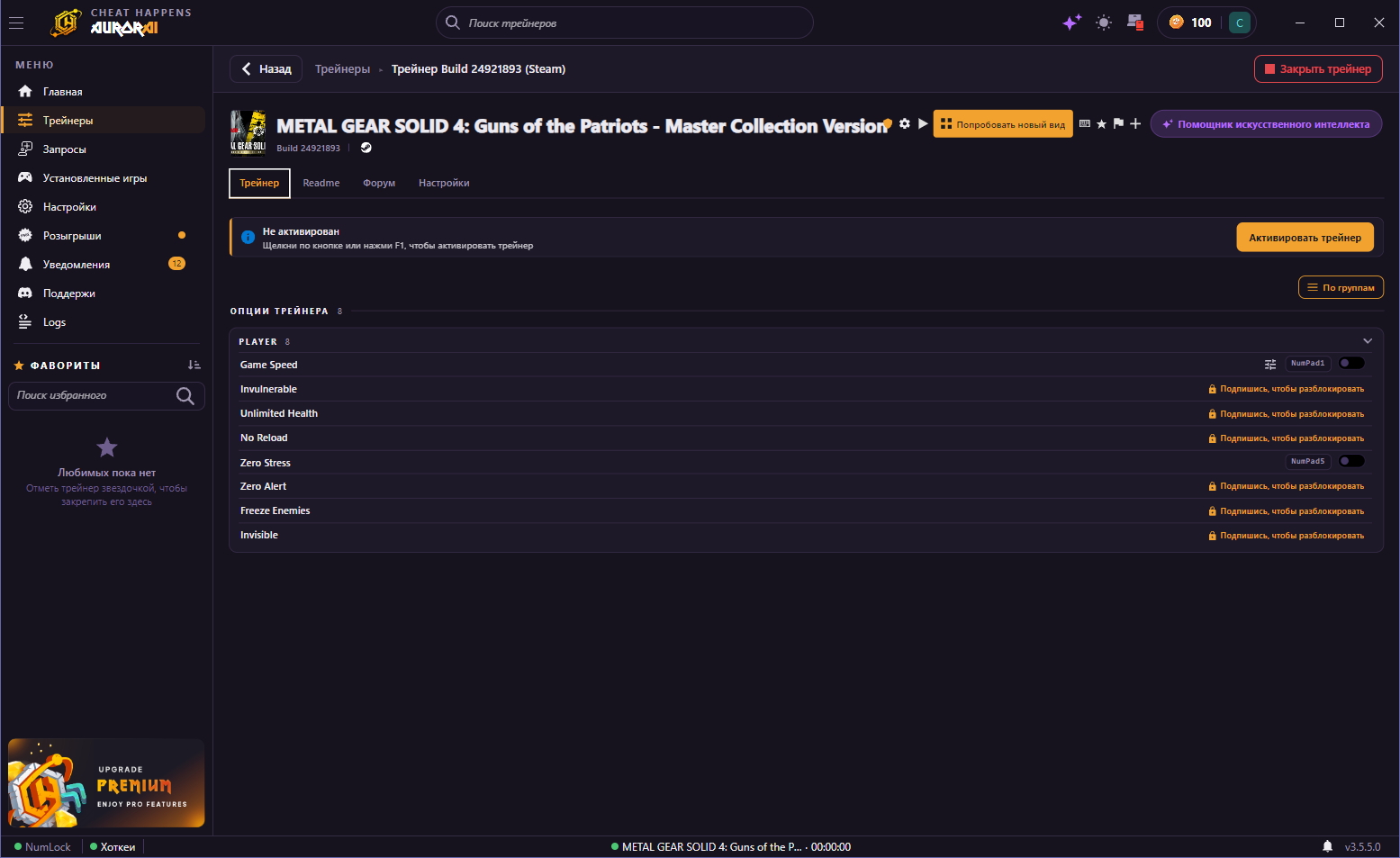1400x858 pixels.
Task: Click Трейнеры breadcrumb link
Action: coord(342,69)
